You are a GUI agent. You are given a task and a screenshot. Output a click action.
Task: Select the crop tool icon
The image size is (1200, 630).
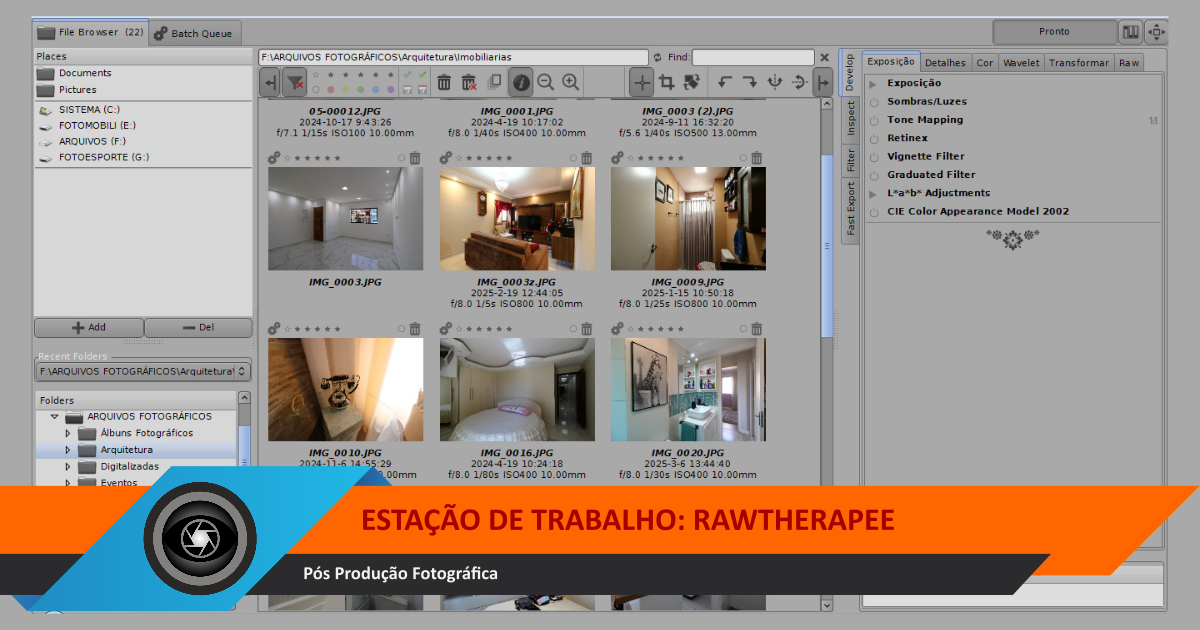tap(666, 83)
